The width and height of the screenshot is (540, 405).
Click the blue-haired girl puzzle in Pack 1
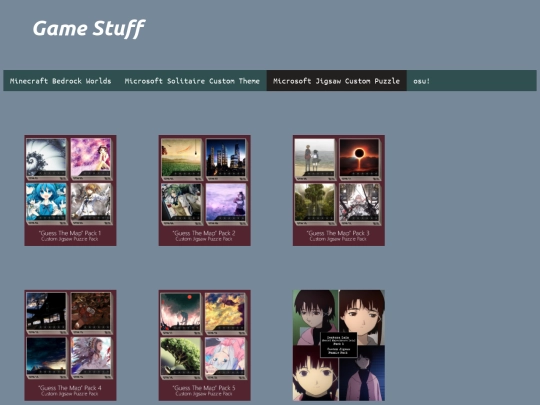pyautogui.click(x=46, y=204)
